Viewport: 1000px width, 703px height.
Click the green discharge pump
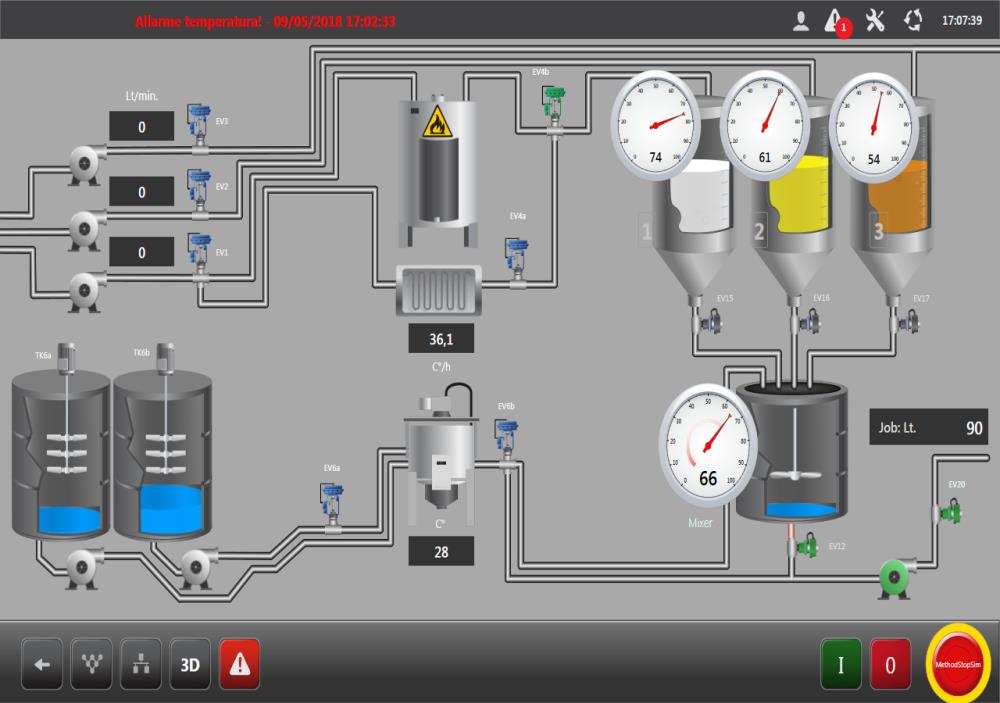pos(896,577)
